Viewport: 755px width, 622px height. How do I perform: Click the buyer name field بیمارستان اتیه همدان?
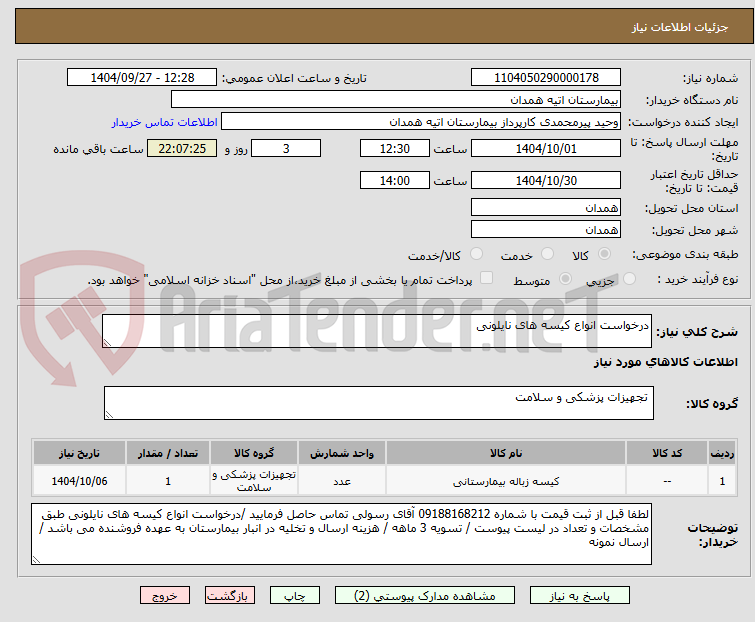[396, 100]
